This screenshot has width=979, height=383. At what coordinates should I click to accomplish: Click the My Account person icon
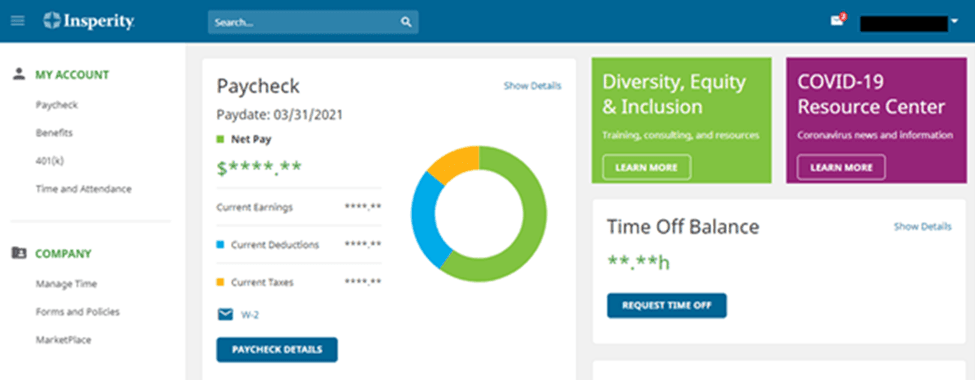[19, 74]
